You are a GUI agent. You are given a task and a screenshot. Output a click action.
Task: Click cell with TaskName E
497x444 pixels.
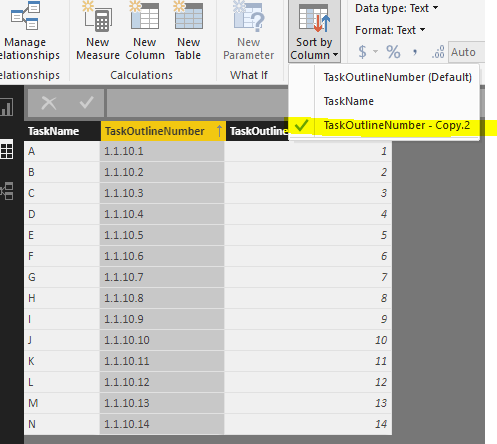62,235
